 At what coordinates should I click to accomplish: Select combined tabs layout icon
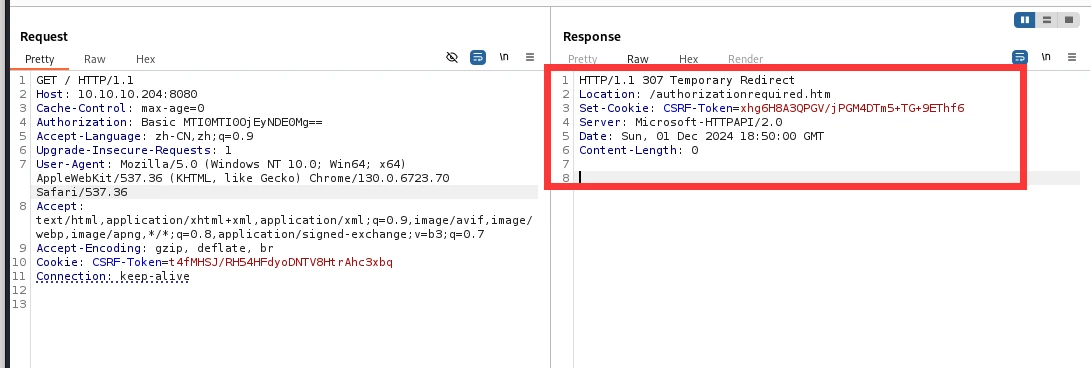coord(1068,20)
